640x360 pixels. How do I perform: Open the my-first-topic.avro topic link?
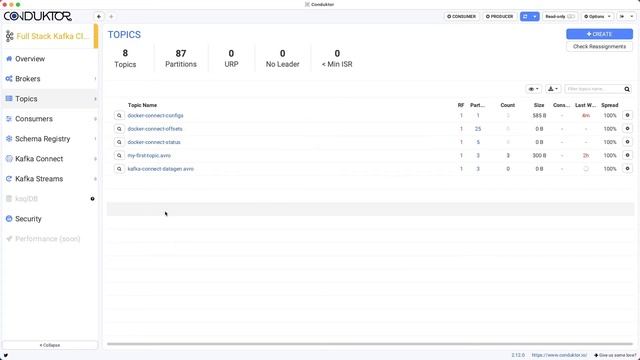[149, 156]
